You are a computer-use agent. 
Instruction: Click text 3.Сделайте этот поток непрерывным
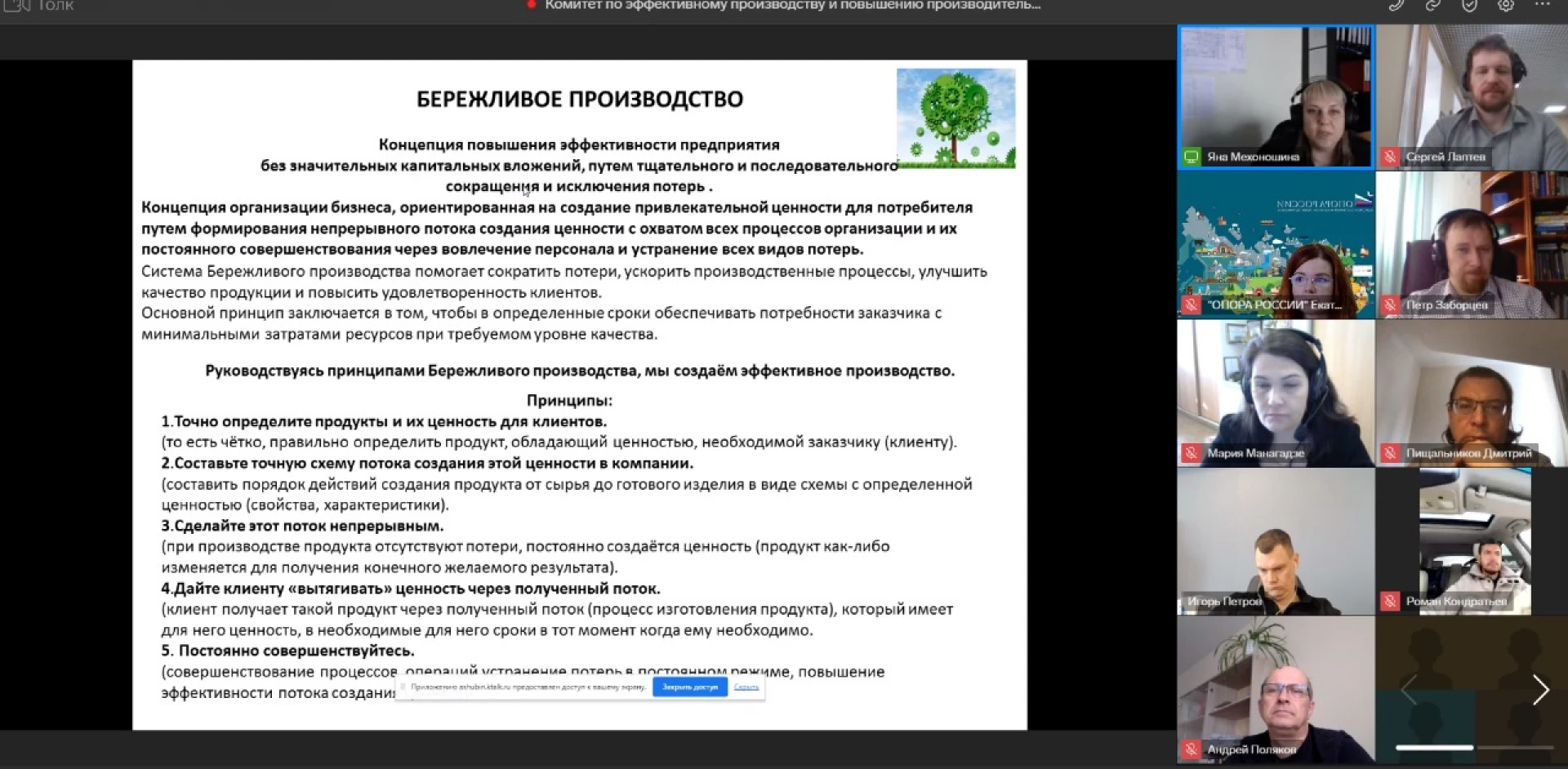click(303, 527)
